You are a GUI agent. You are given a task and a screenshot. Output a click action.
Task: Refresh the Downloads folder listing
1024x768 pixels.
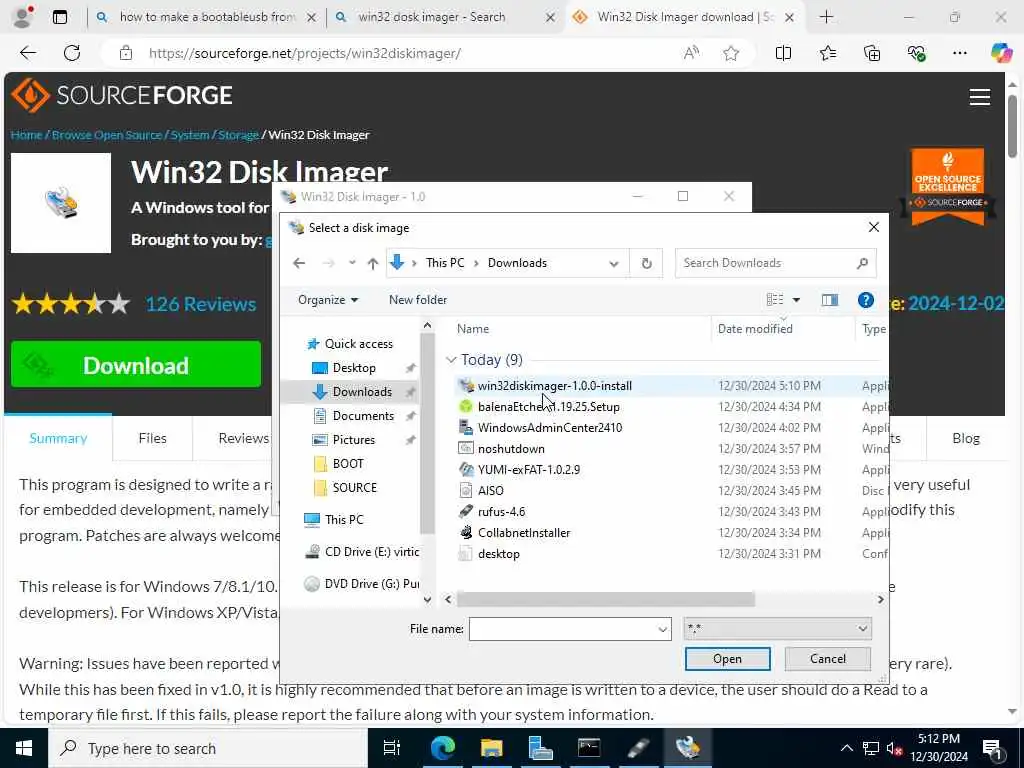point(647,263)
